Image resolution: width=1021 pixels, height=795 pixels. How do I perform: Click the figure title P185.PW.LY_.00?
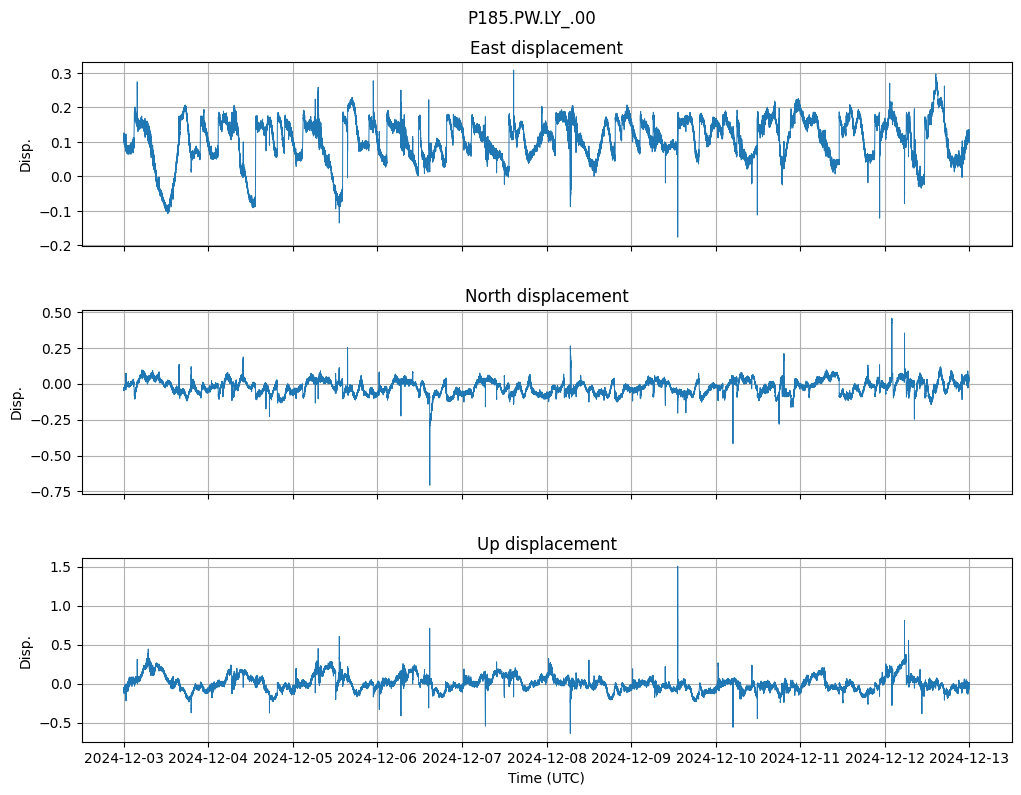pyautogui.click(x=531, y=18)
